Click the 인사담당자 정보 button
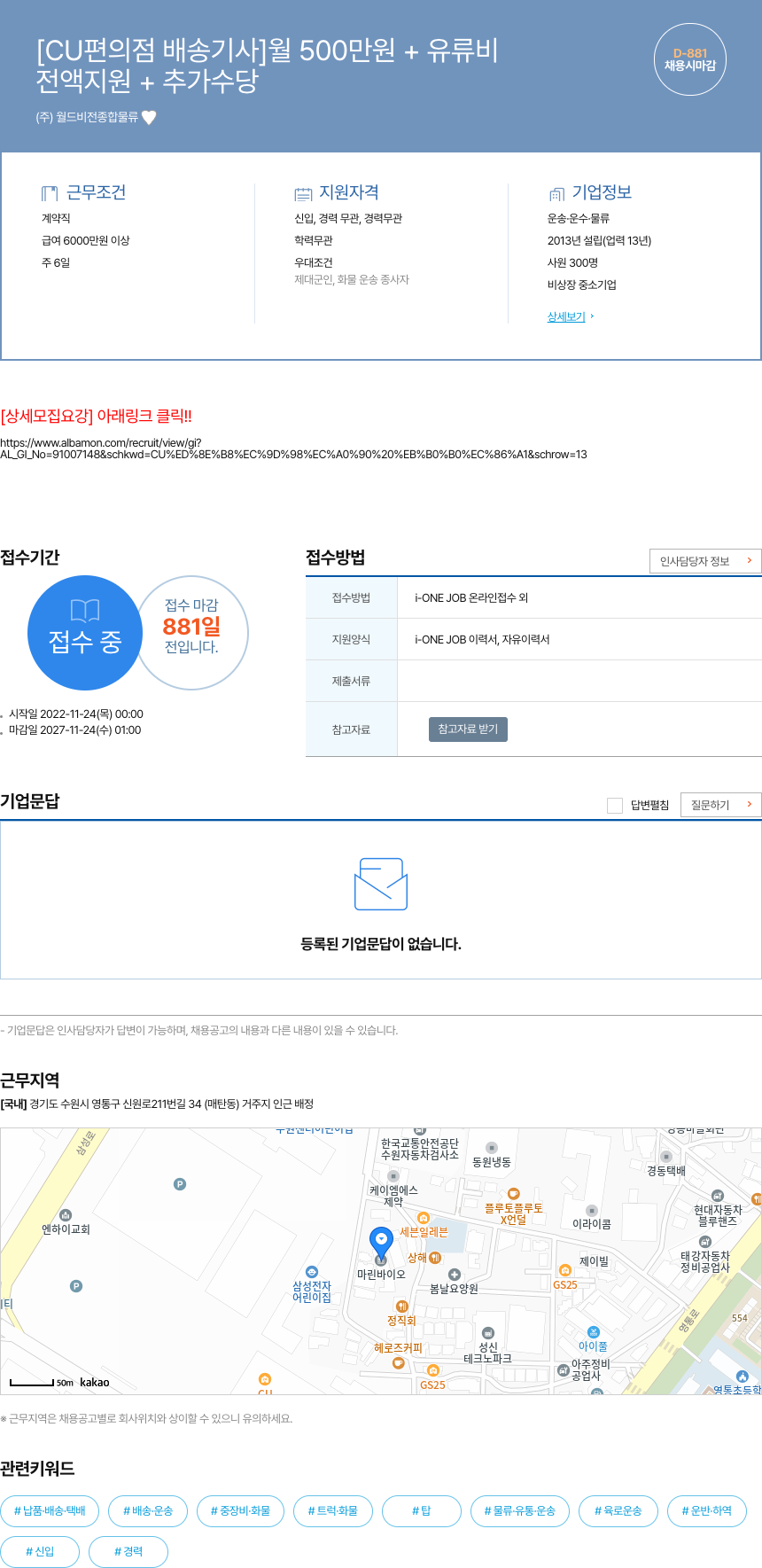This screenshot has height=1568, width=762. pyautogui.click(x=705, y=561)
